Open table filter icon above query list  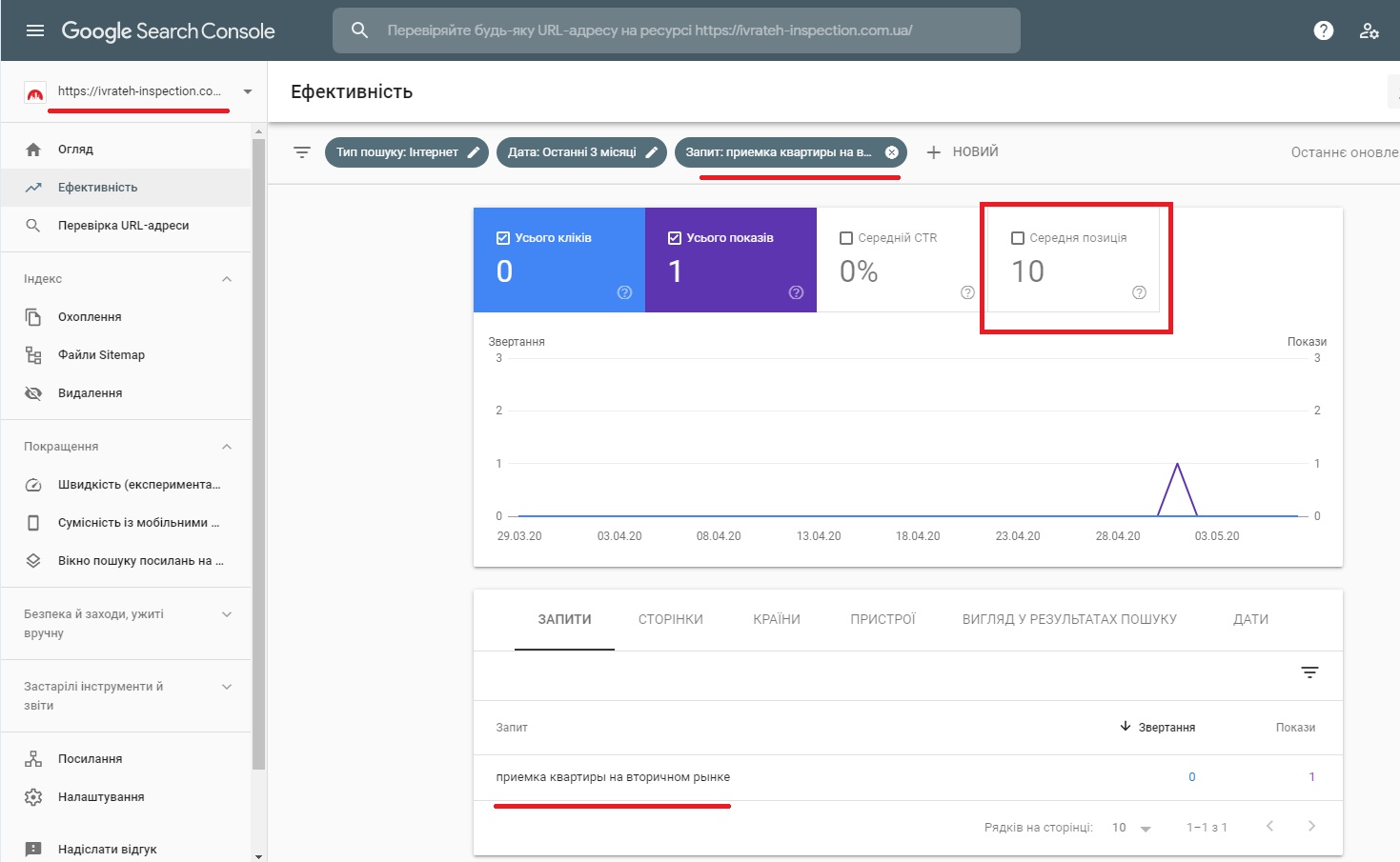(x=1310, y=672)
